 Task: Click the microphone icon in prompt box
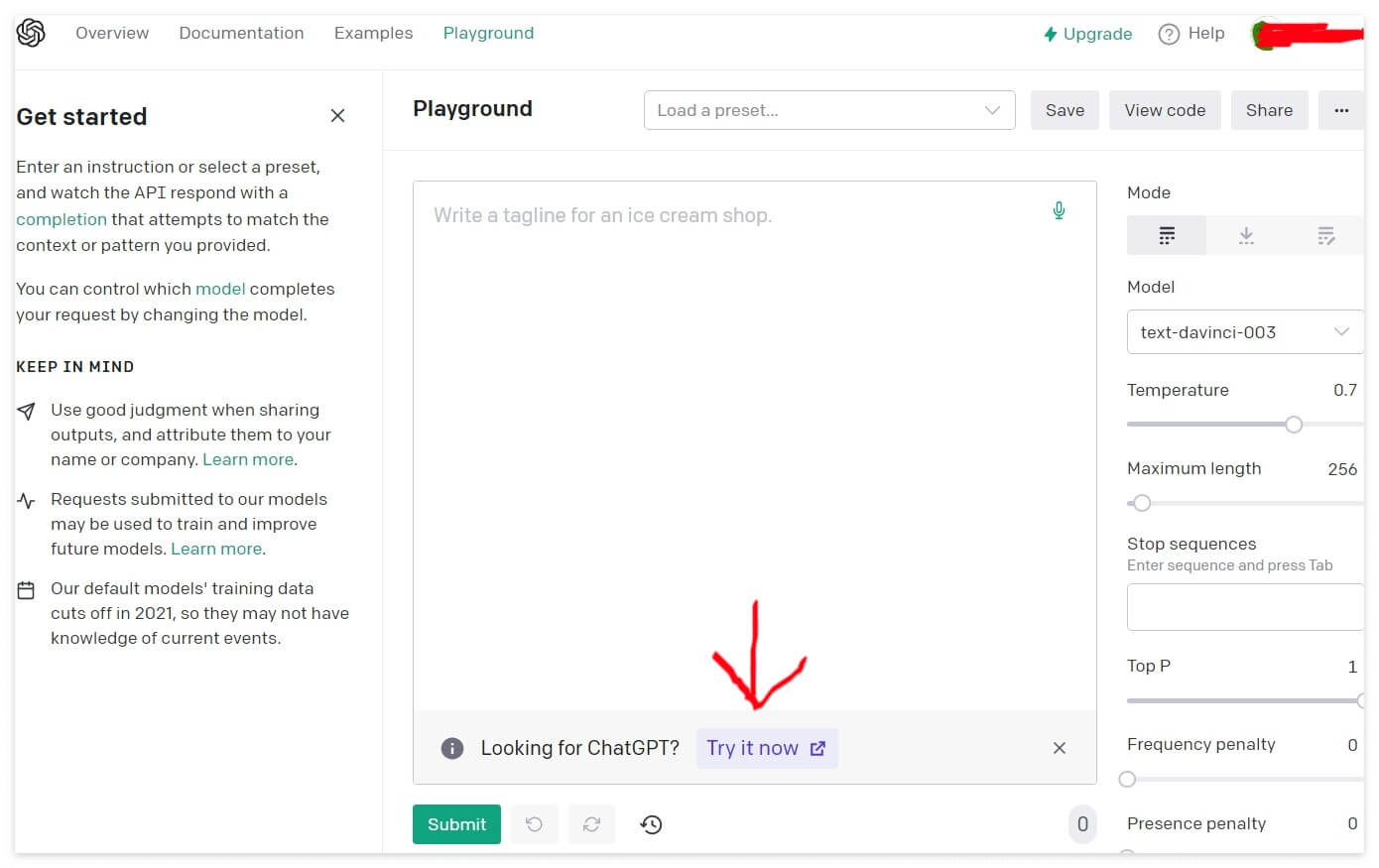pyautogui.click(x=1059, y=210)
